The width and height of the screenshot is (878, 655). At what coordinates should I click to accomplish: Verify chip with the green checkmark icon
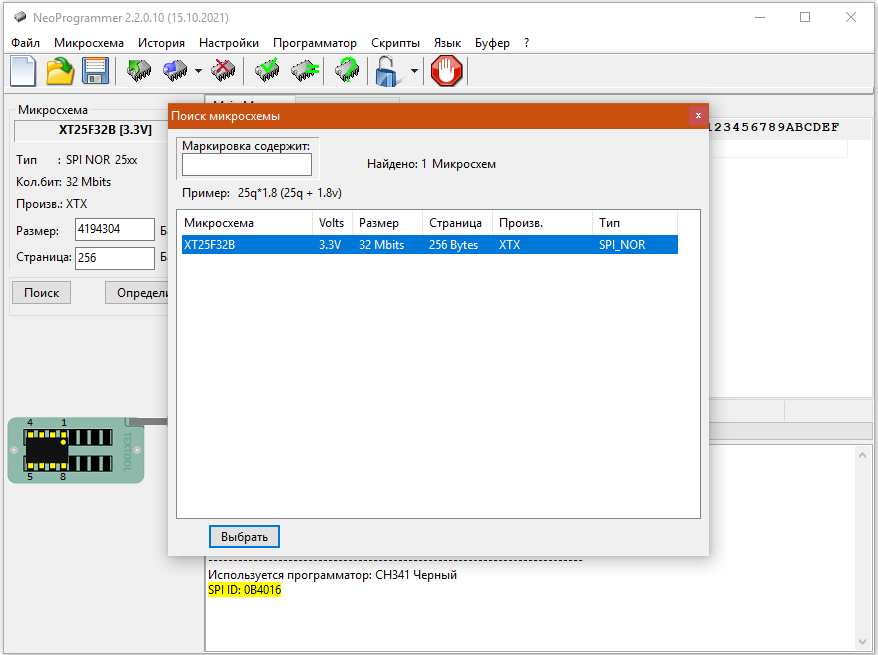(267, 71)
